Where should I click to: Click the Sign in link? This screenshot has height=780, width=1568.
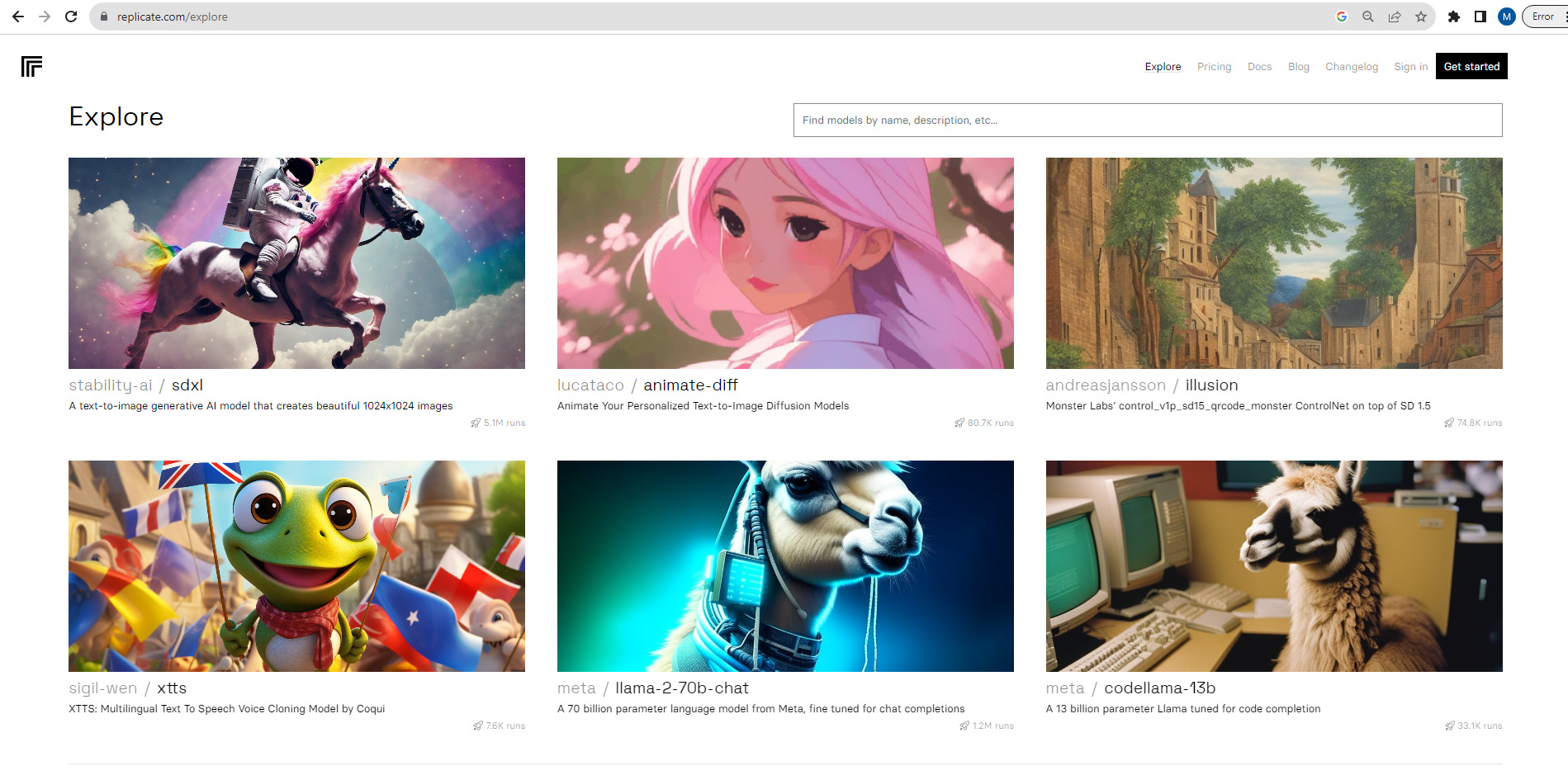(x=1410, y=67)
